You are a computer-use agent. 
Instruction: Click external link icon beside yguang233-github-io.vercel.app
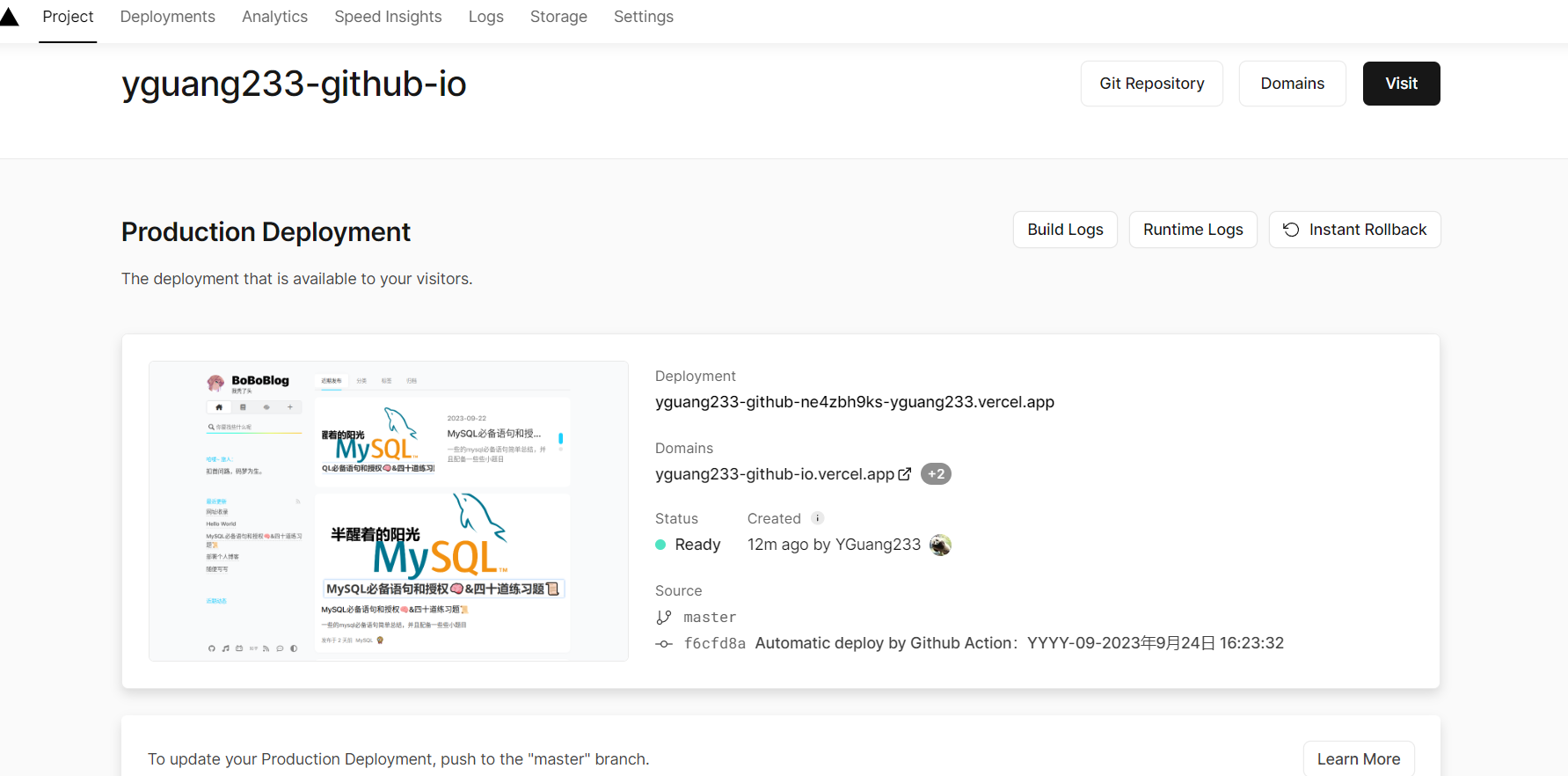click(904, 474)
